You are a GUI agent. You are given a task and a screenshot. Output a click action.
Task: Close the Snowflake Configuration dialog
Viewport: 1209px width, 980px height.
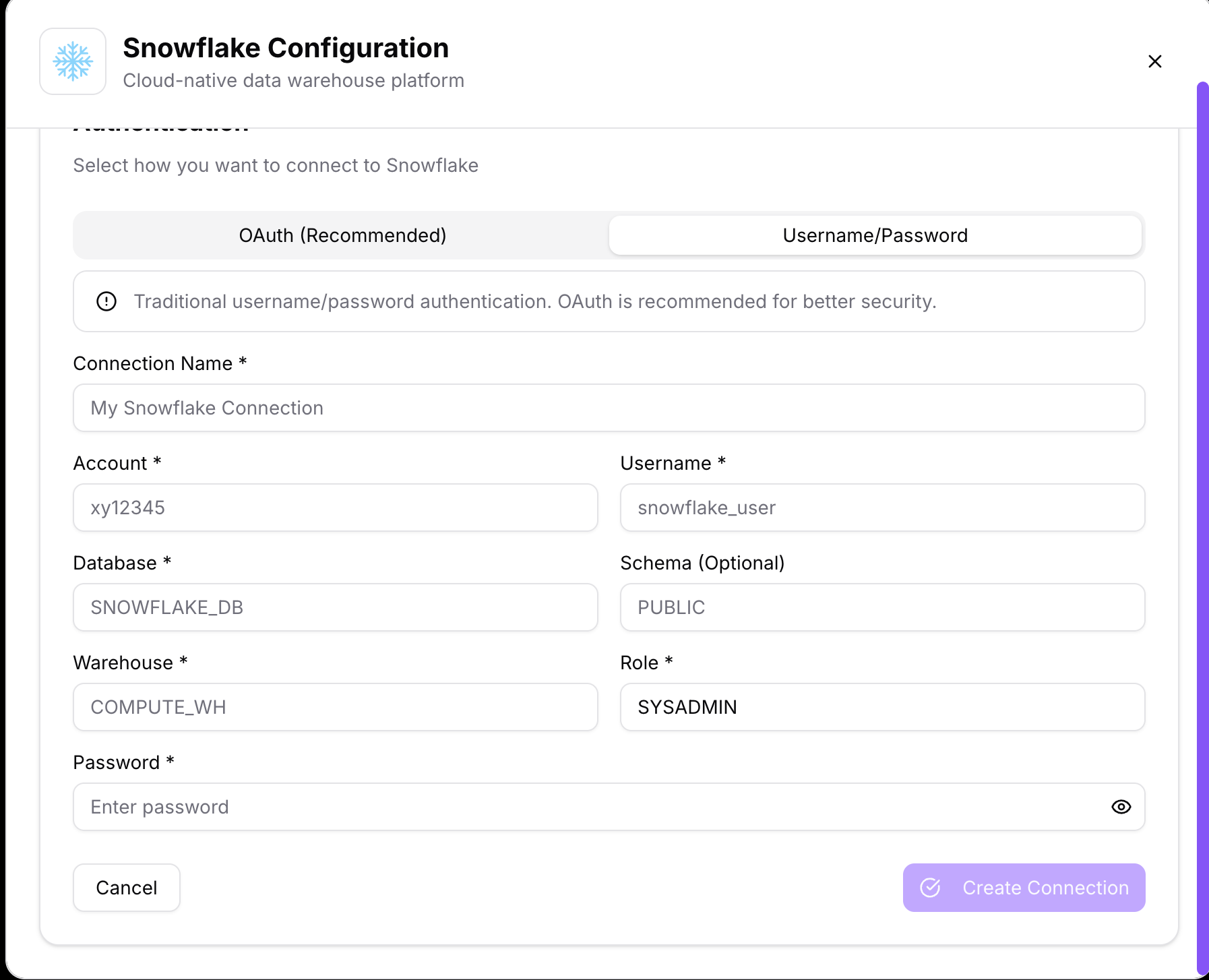click(x=1154, y=61)
